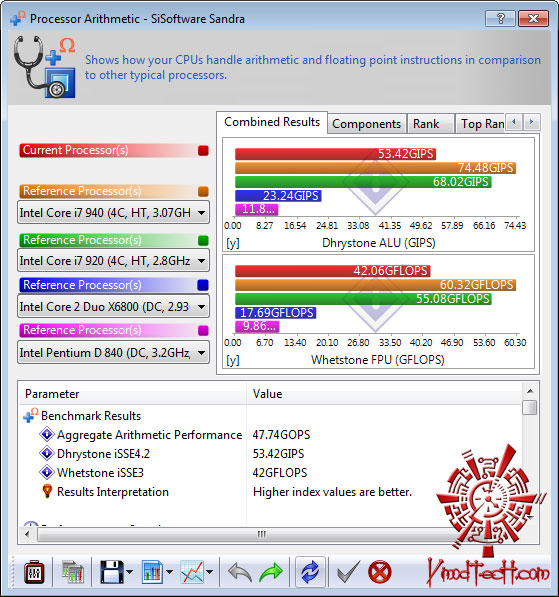Click the line graph chart icon
The height and width of the screenshot is (597, 559).
click(192, 572)
